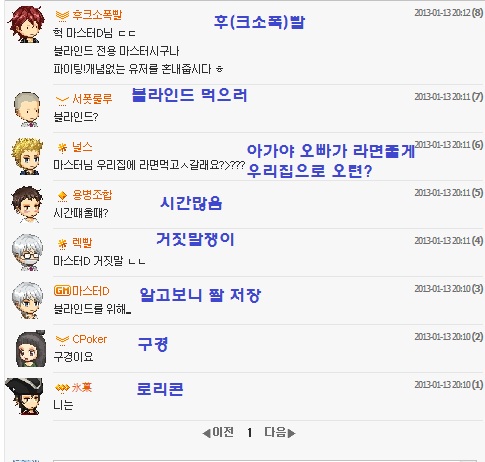The width and height of the screenshot is (485, 462).
Task: Click the star rank icon before 널스
Action: (62, 147)
